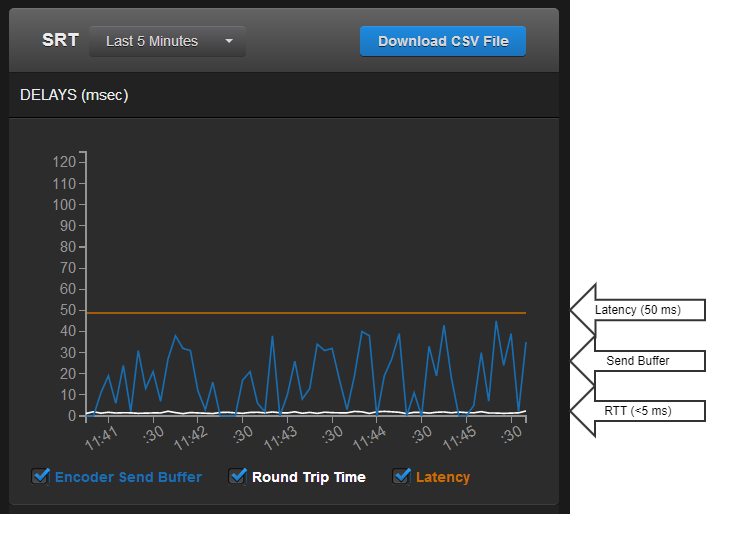Download the CSV file
Image resolution: width=730 pixels, height=534 pixels.
click(442, 41)
